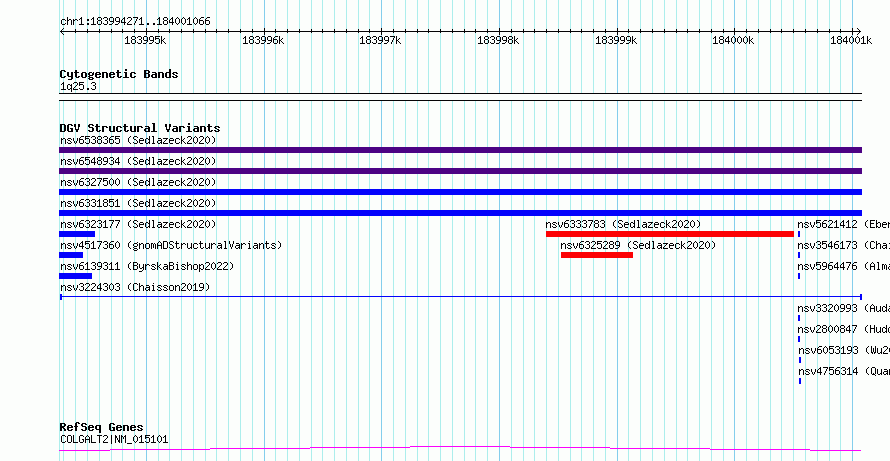Click the nsv6327500 (Sedlazeck2020) label
The width and height of the screenshot is (890, 461).
138,182
